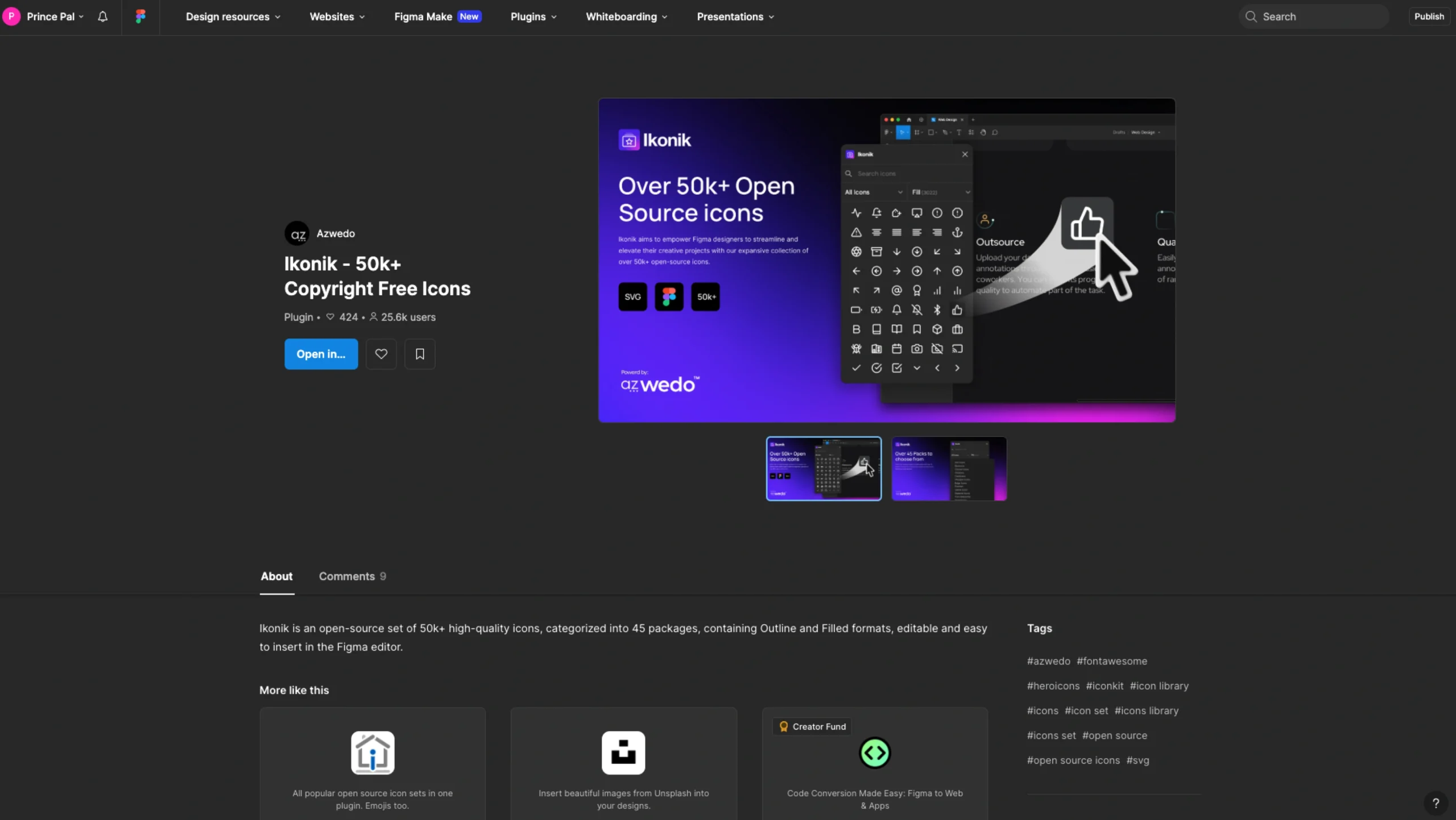Image resolution: width=1456 pixels, height=820 pixels.
Task: Expand the Plugins dropdown menu
Action: (533, 17)
